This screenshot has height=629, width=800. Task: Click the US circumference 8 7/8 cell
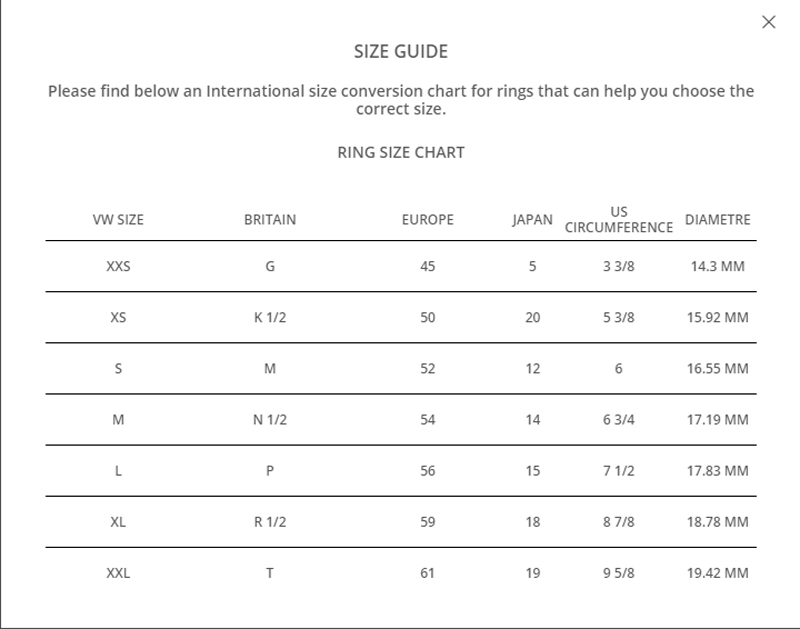coord(619,522)
